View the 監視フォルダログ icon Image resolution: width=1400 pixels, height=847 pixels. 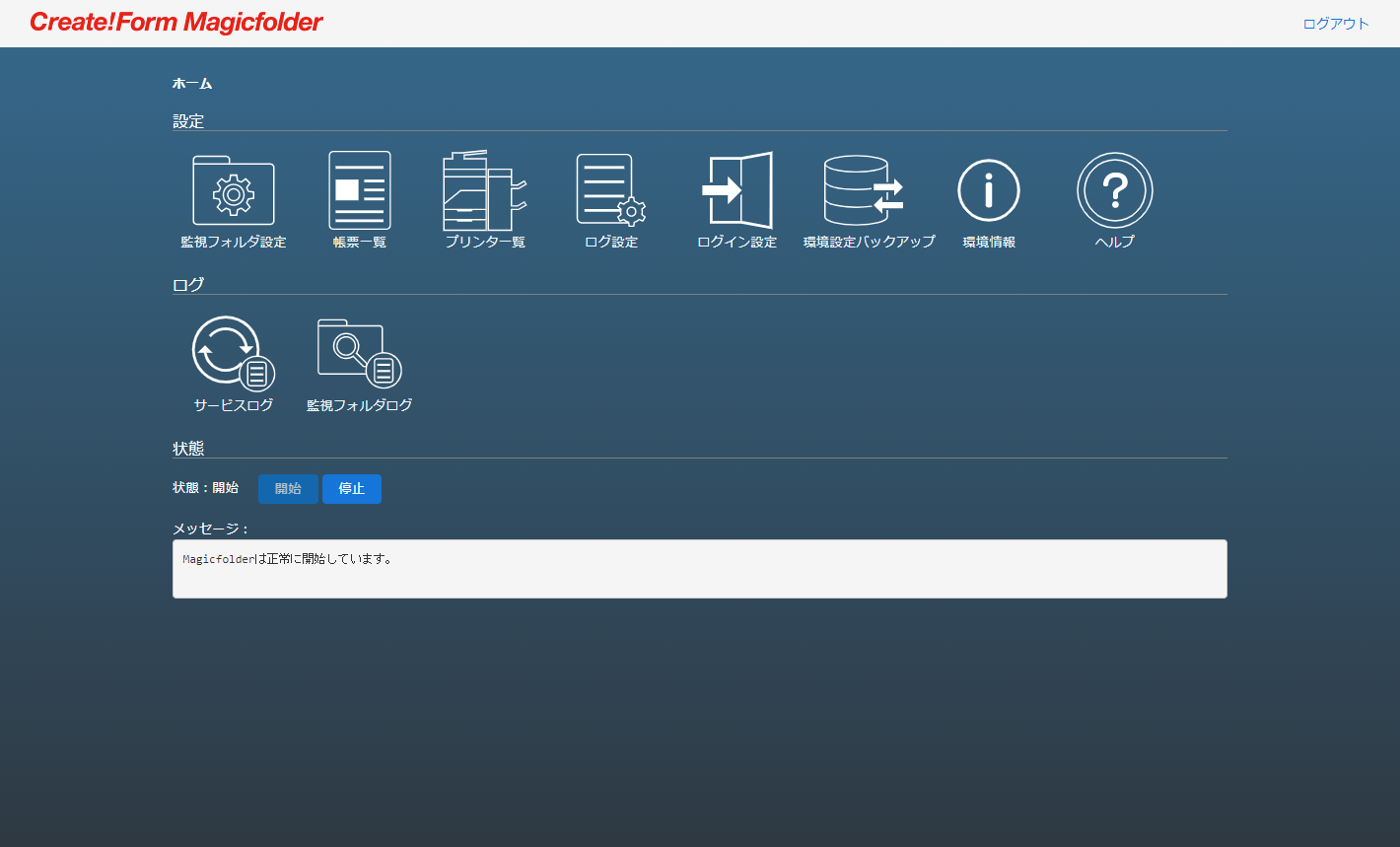[x=360, y=354]
